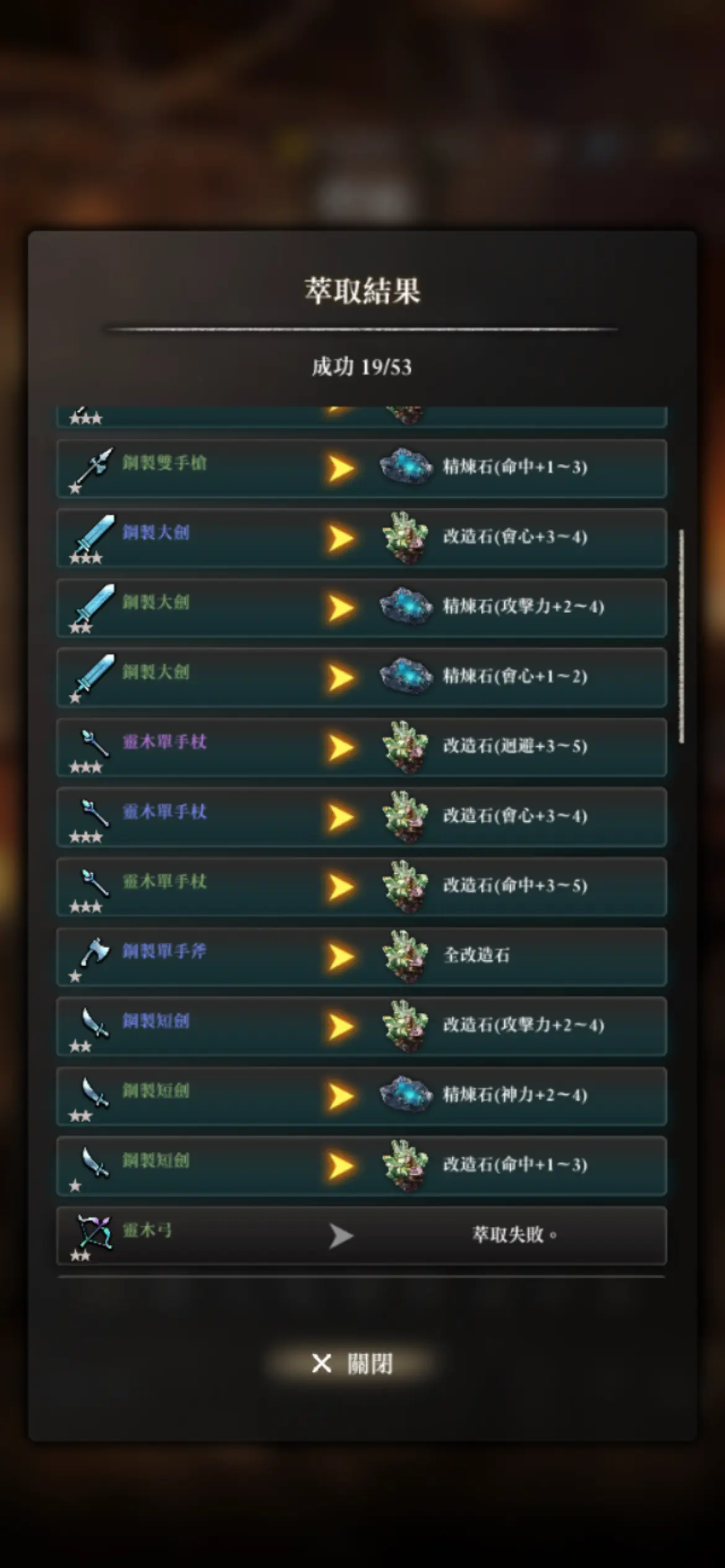This screenshot has width=725, height=1568.
Task: Close the extraction results with 關閉
Action: (x=351, y=1364)
